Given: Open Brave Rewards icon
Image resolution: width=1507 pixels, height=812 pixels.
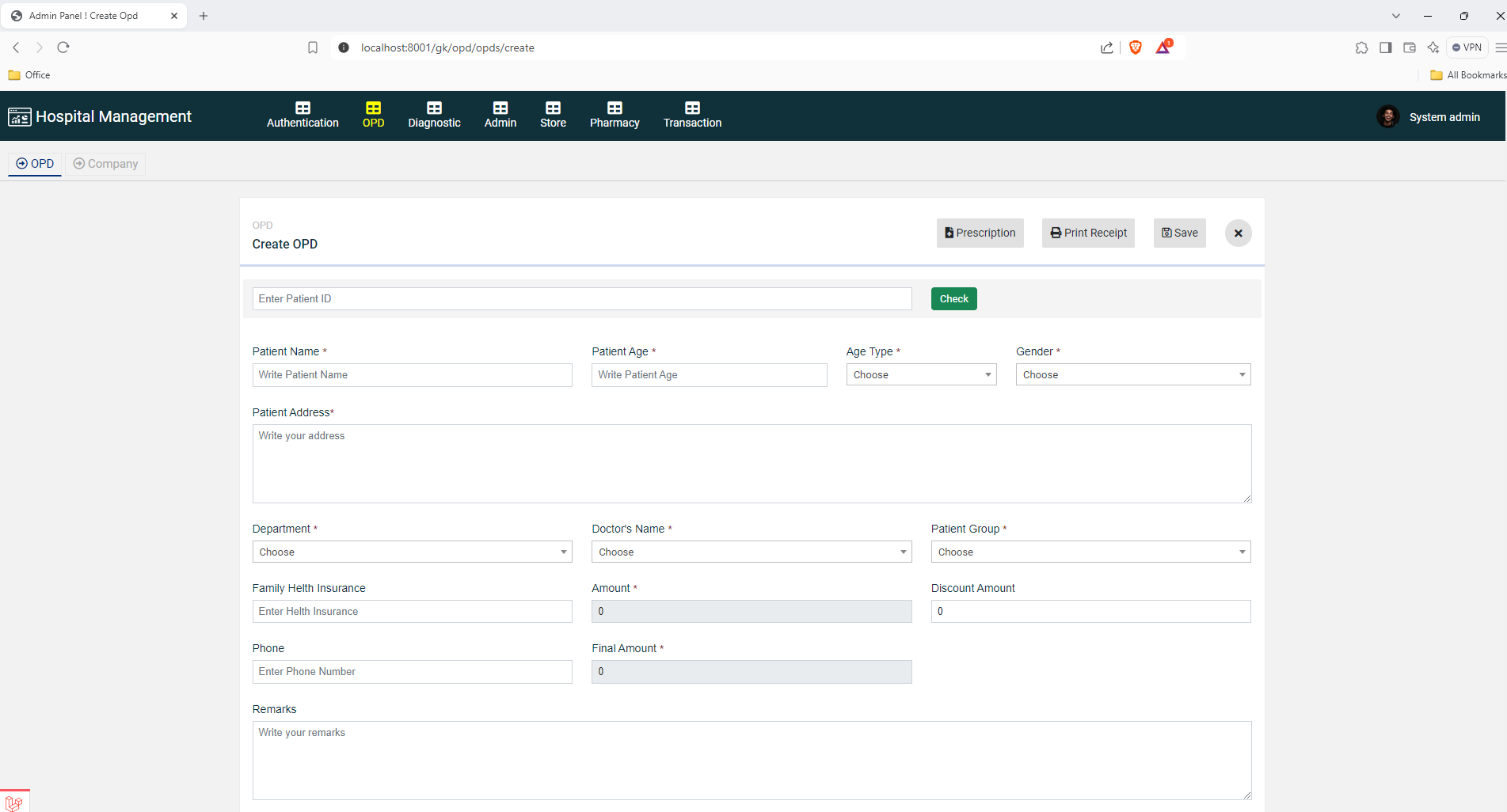Looking at the screenshot, I should pos(1163,47).
